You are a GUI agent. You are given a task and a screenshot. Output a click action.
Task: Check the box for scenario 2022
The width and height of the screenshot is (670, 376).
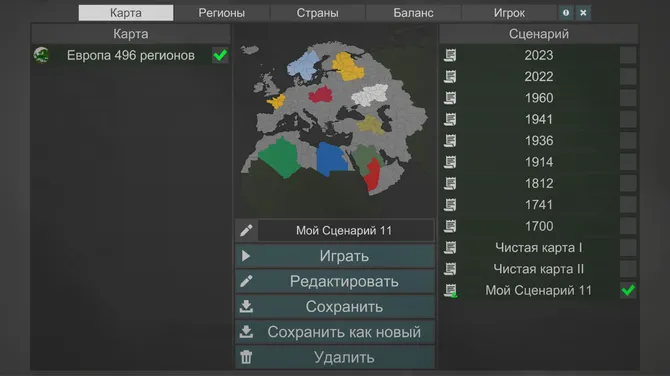(628, 76)
